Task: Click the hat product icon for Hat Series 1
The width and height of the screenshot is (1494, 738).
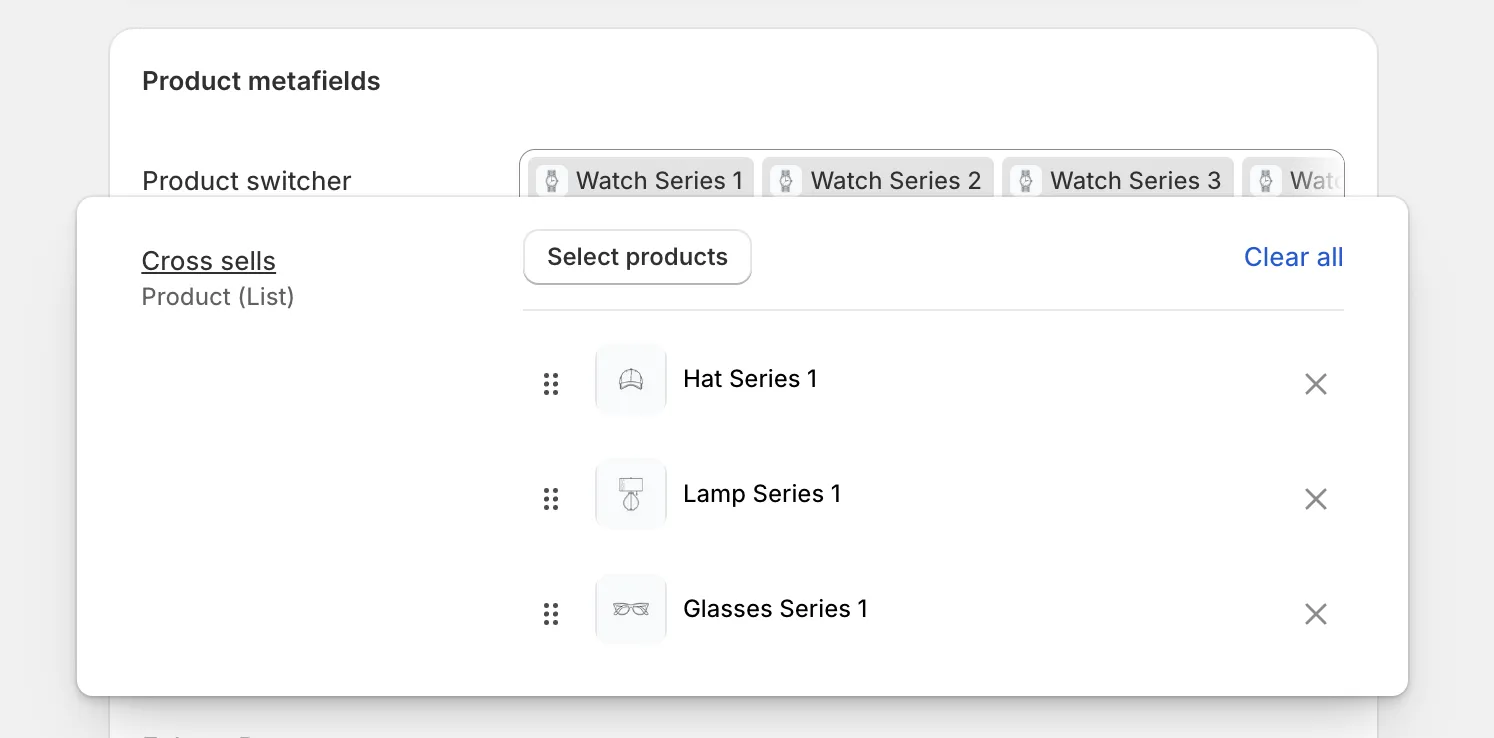Action: [630, 379]
